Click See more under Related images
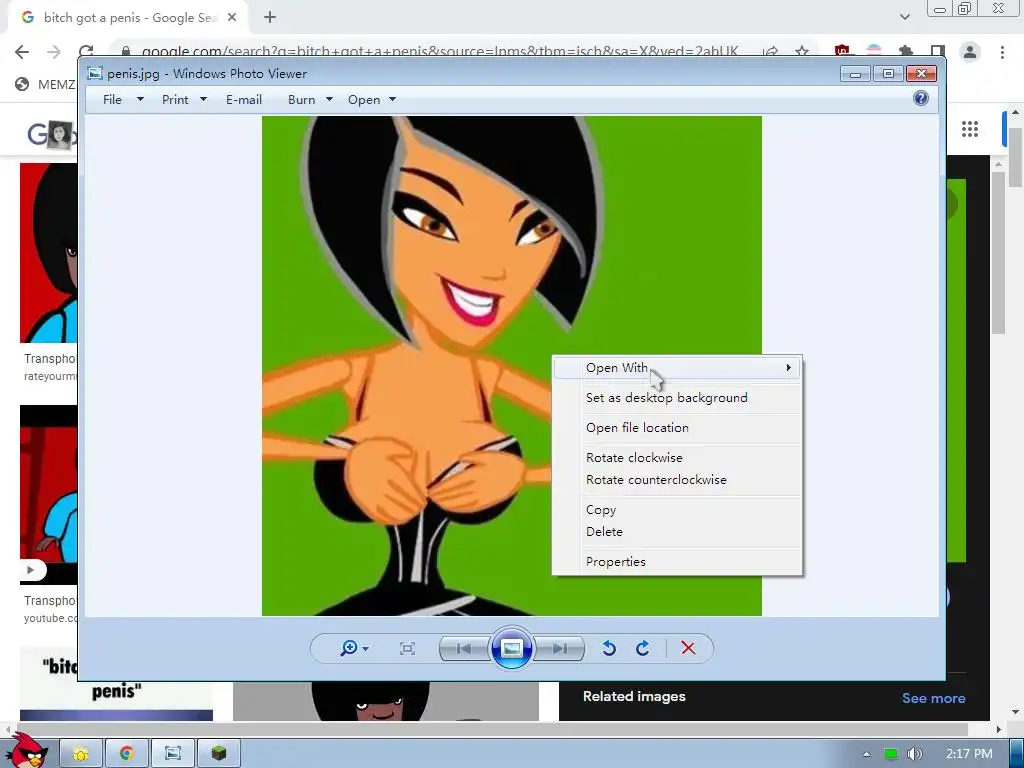This screenshot has height=768, width=1024. (933, 698)
